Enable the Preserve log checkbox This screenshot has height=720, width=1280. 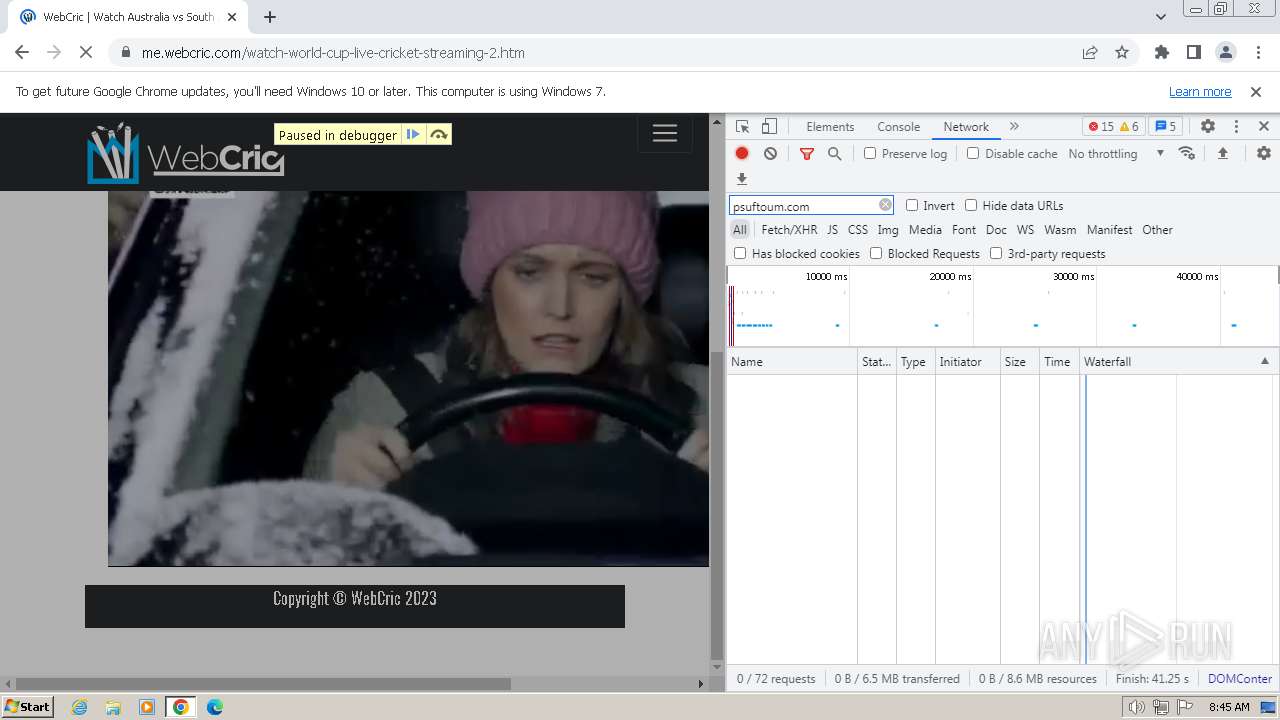point(870,153)
